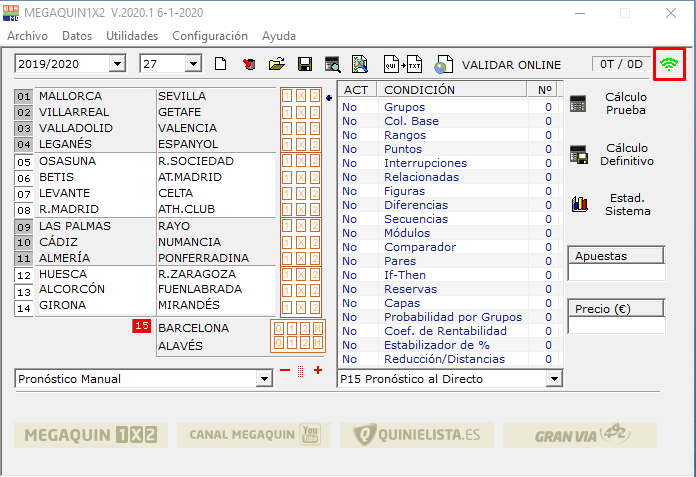Click the Precio (€) value field
696x477 pixels.
617,325
